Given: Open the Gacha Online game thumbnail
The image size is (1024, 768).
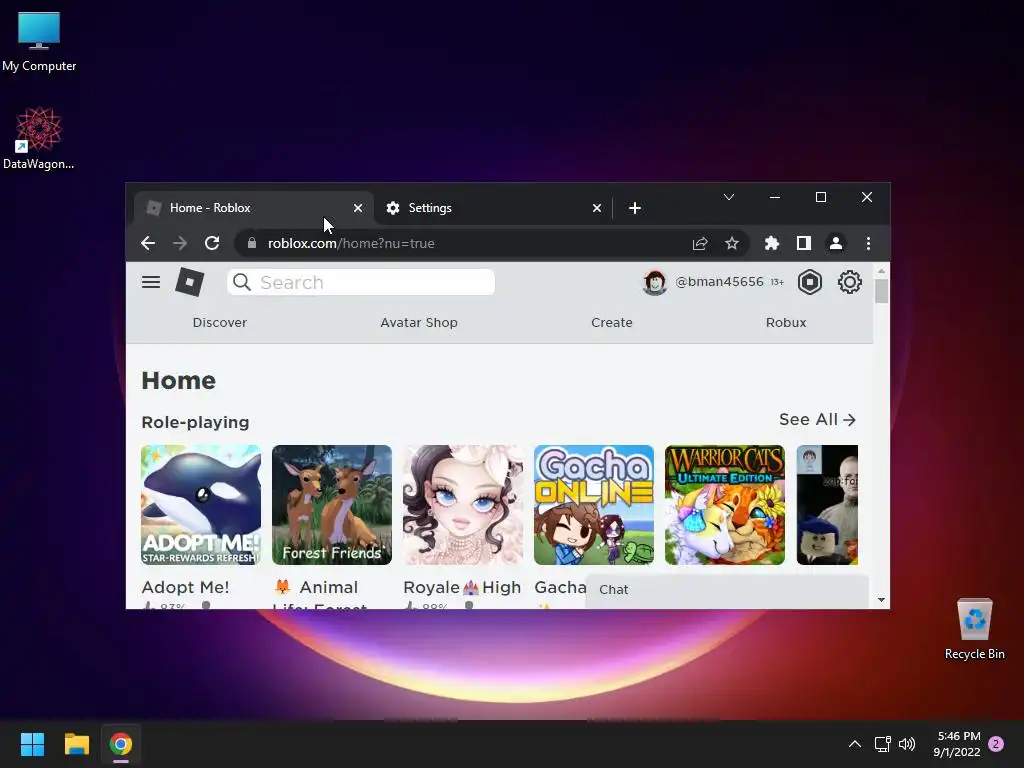Looking at the screenshot, I should coord(594,505).
